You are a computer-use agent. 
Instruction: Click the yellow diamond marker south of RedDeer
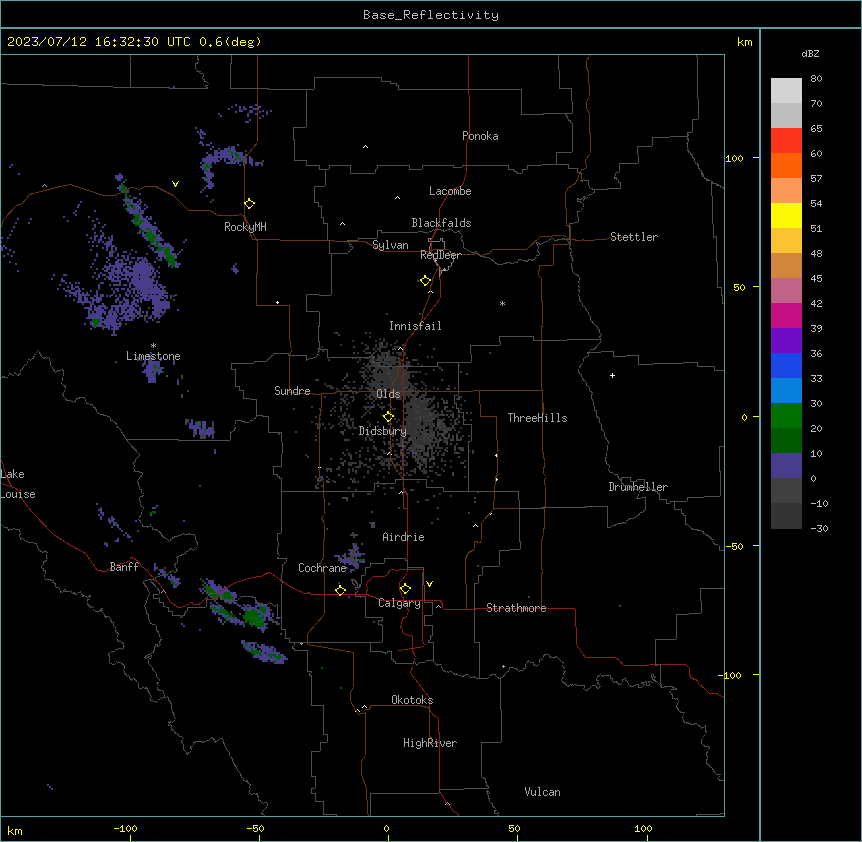coord(426,281)
